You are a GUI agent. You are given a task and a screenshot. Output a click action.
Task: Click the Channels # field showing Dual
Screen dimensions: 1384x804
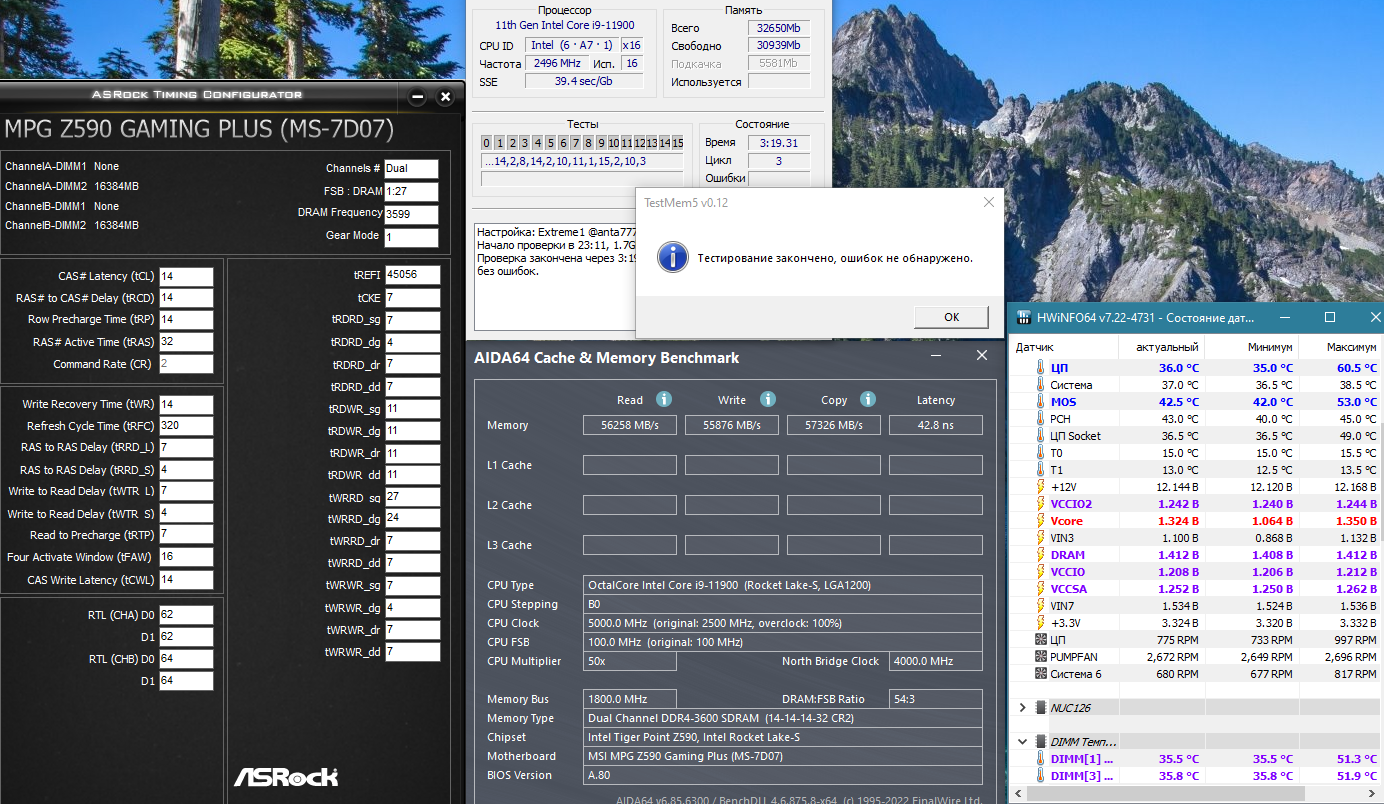click(x=412, y=169)
